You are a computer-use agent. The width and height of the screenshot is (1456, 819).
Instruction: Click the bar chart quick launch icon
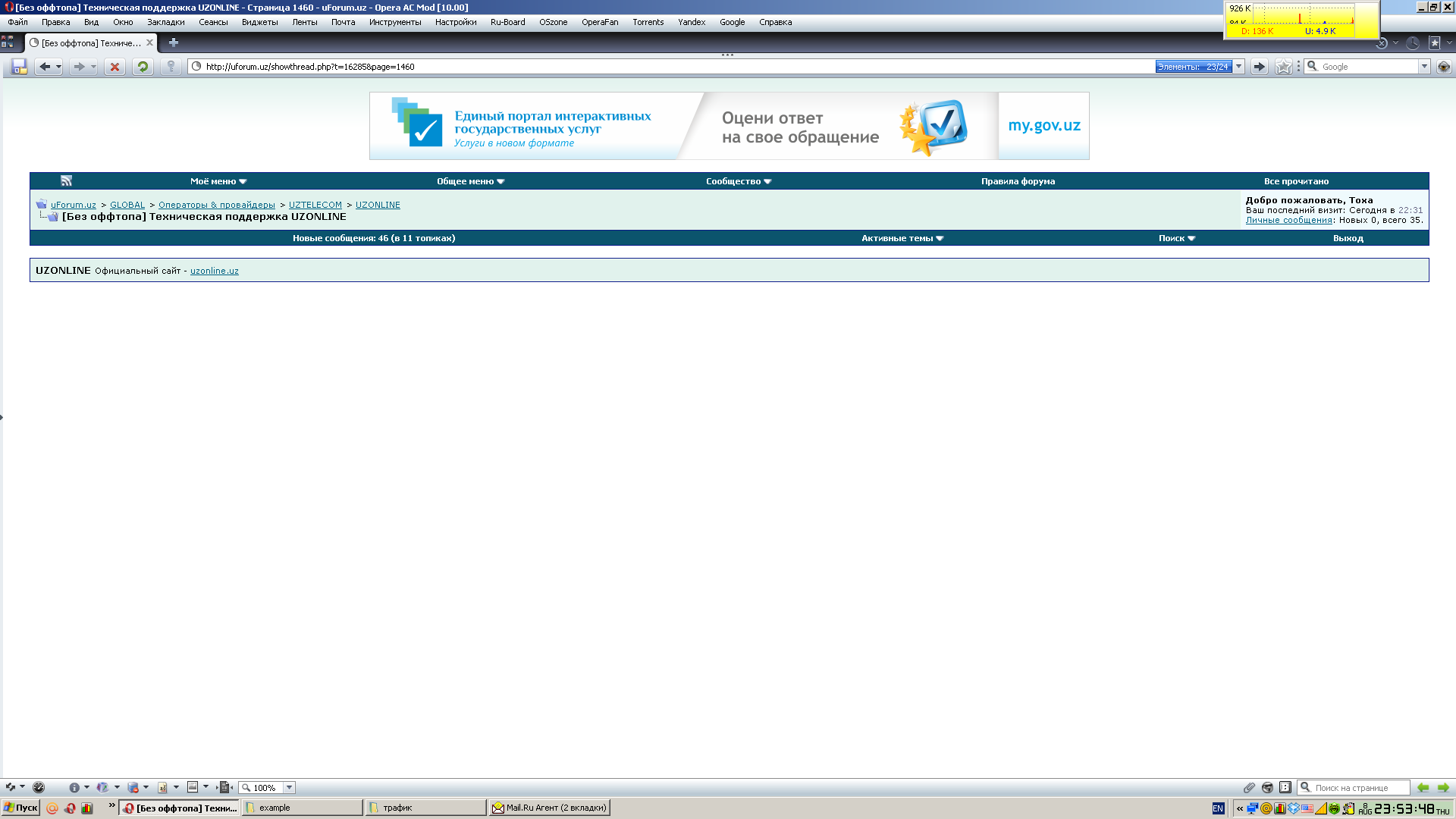pos(87,808)
